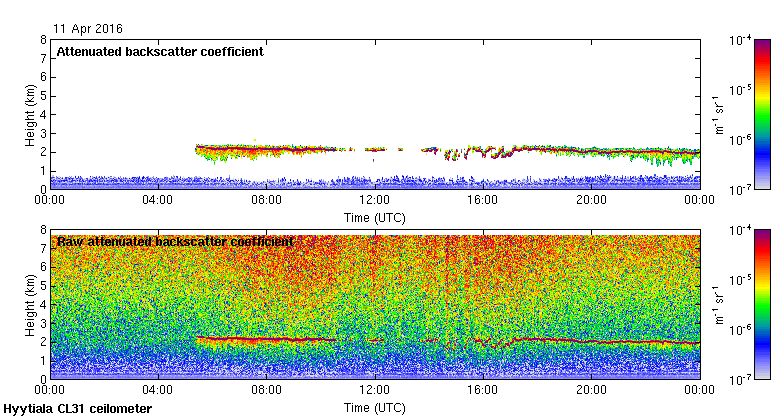The width and height of the screenshot is (780, 420).
Task: Click the top plot's leftmost 00:00 tick label
Action: (x=50, y=200)
